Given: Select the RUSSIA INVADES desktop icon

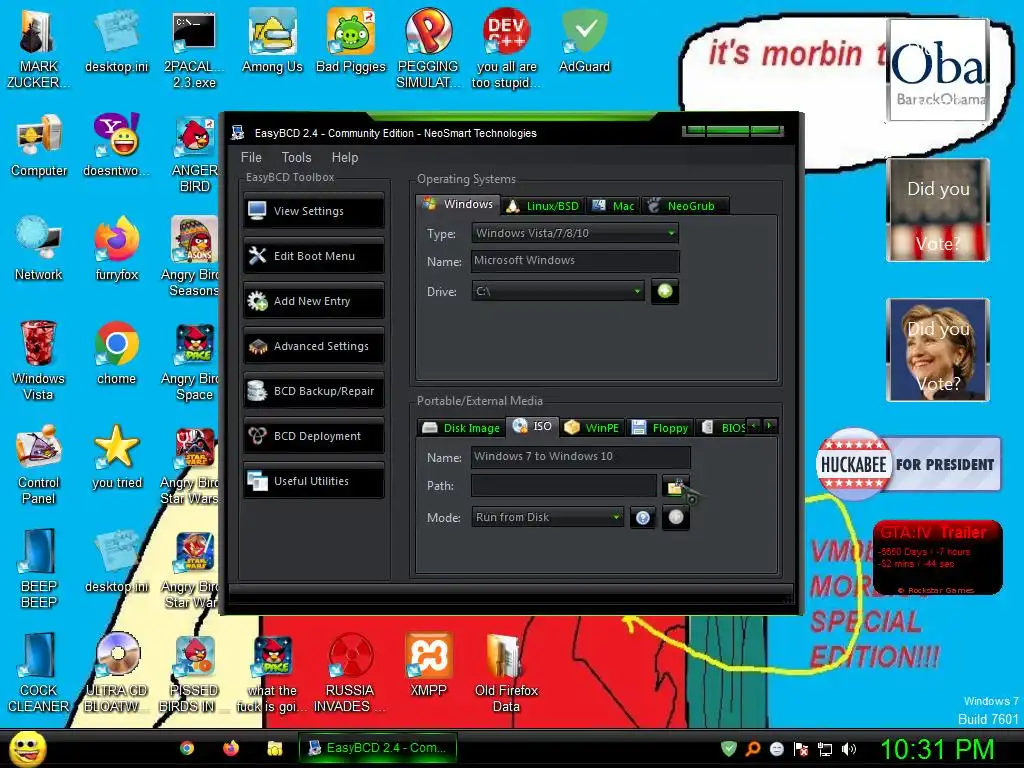Looking at the screenshot, I should (x=350, y=671).
